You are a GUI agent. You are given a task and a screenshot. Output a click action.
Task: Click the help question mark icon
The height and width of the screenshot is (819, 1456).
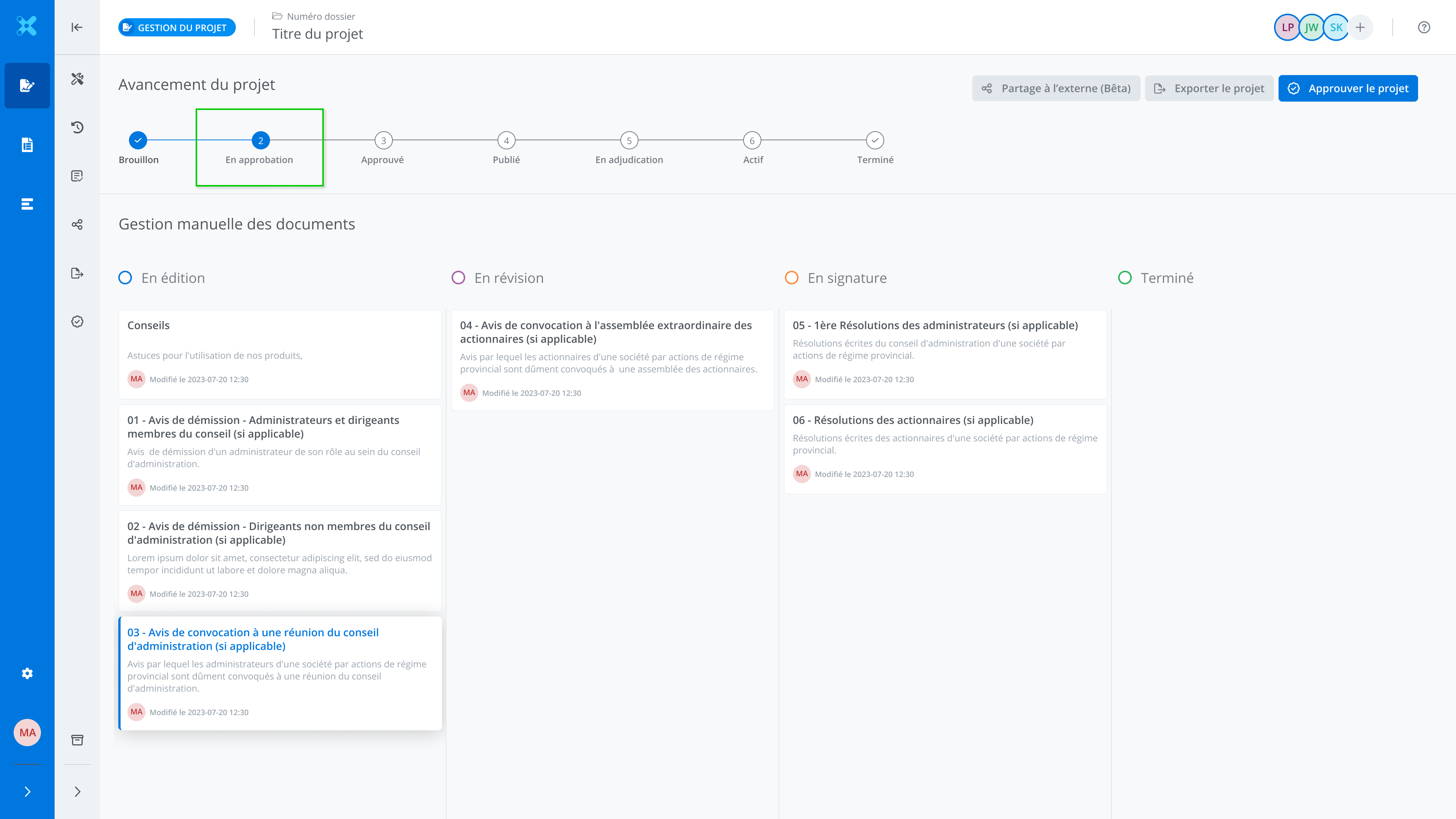click(x=1424, y=27)
